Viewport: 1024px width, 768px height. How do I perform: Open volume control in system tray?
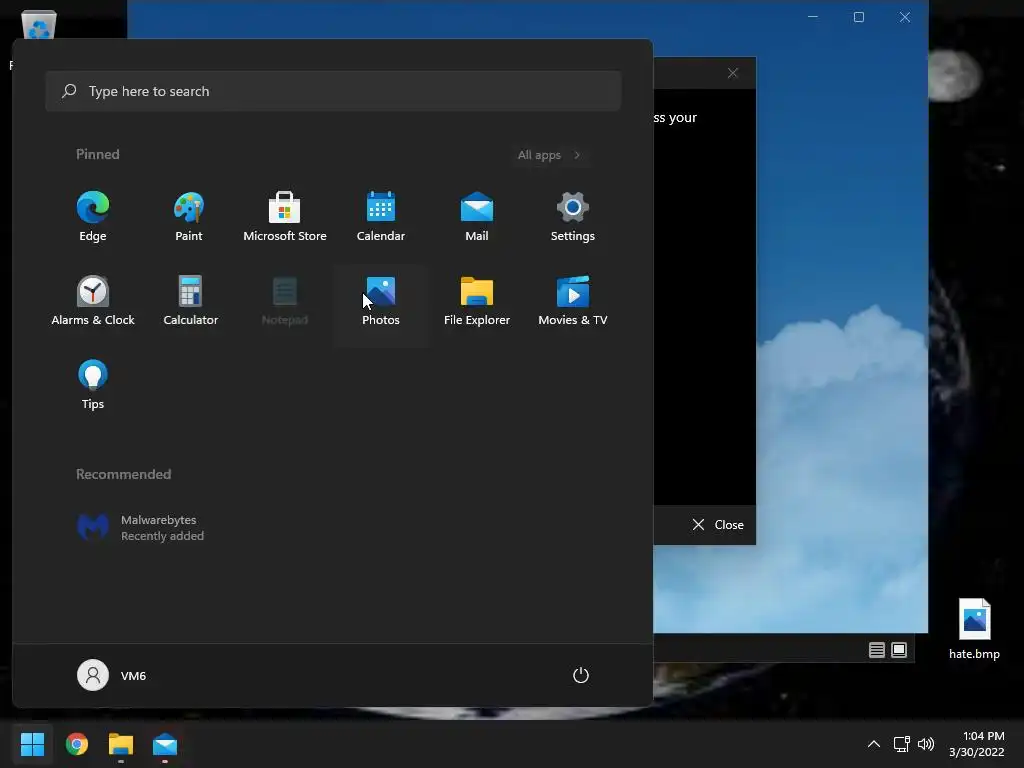coord(926,744)
